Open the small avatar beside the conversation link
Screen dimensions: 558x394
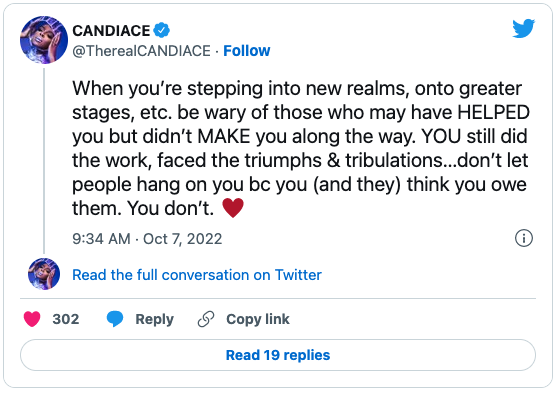click(x=44, y=274)
